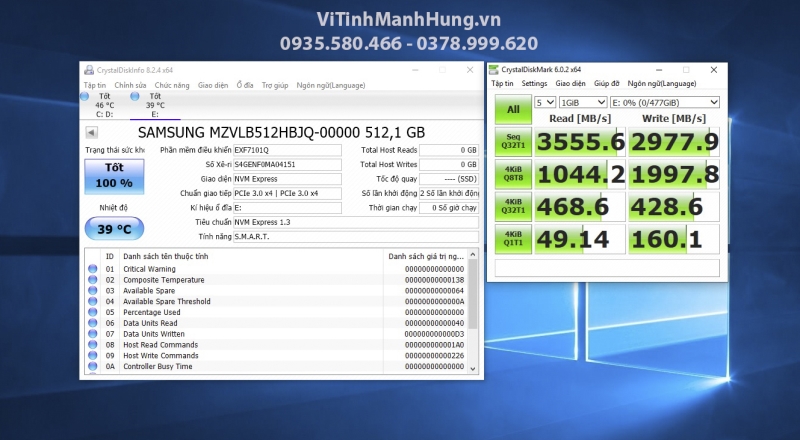The height and width of the screenshot is (440, 800).
Task: Click the attribute list scroll up arrow
Action: [472, 254]
